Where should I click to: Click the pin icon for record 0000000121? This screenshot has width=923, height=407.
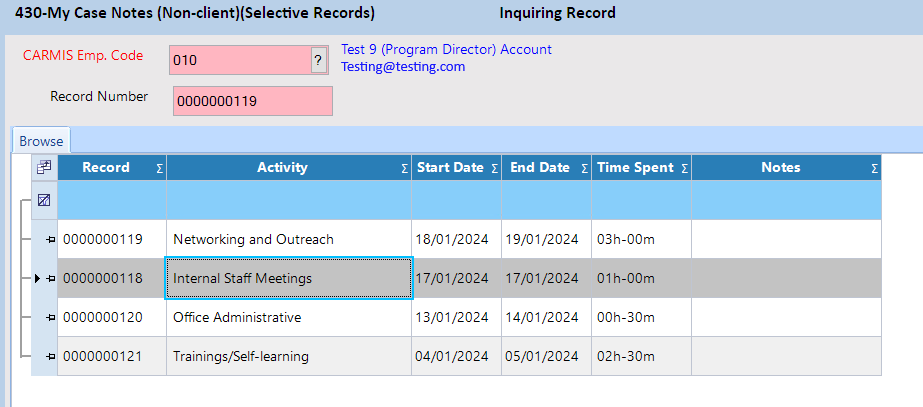[x=50, y=357]
